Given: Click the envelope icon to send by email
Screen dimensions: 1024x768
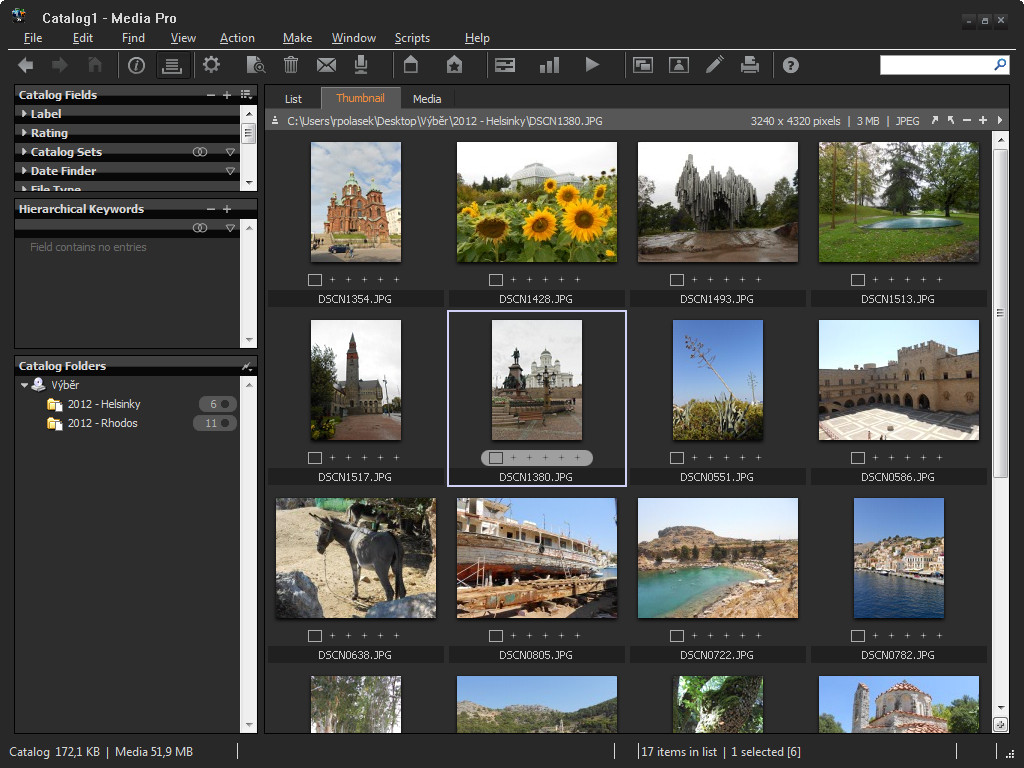Looking at the screenshot, I should point(327,65).
